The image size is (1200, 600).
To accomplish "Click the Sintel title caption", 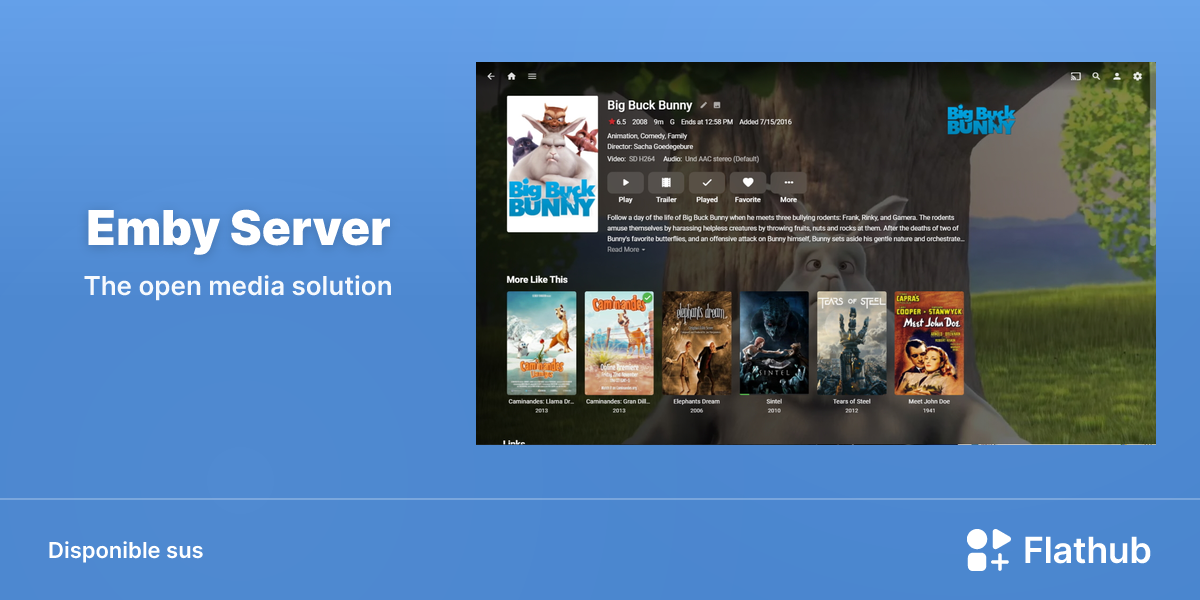I will click(x=774, y=402).
